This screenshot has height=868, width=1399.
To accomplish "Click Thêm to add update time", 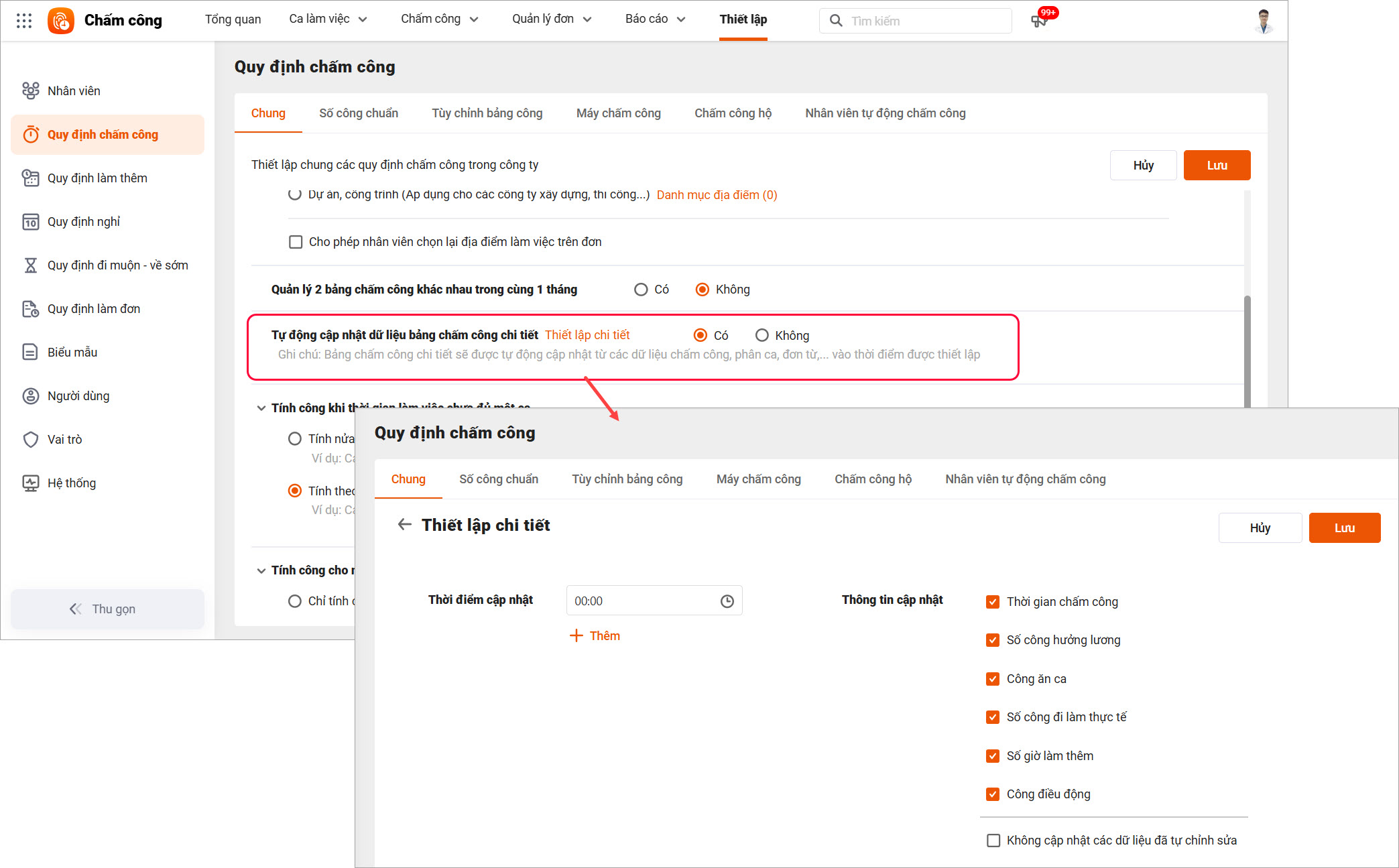I will point(595,636).
